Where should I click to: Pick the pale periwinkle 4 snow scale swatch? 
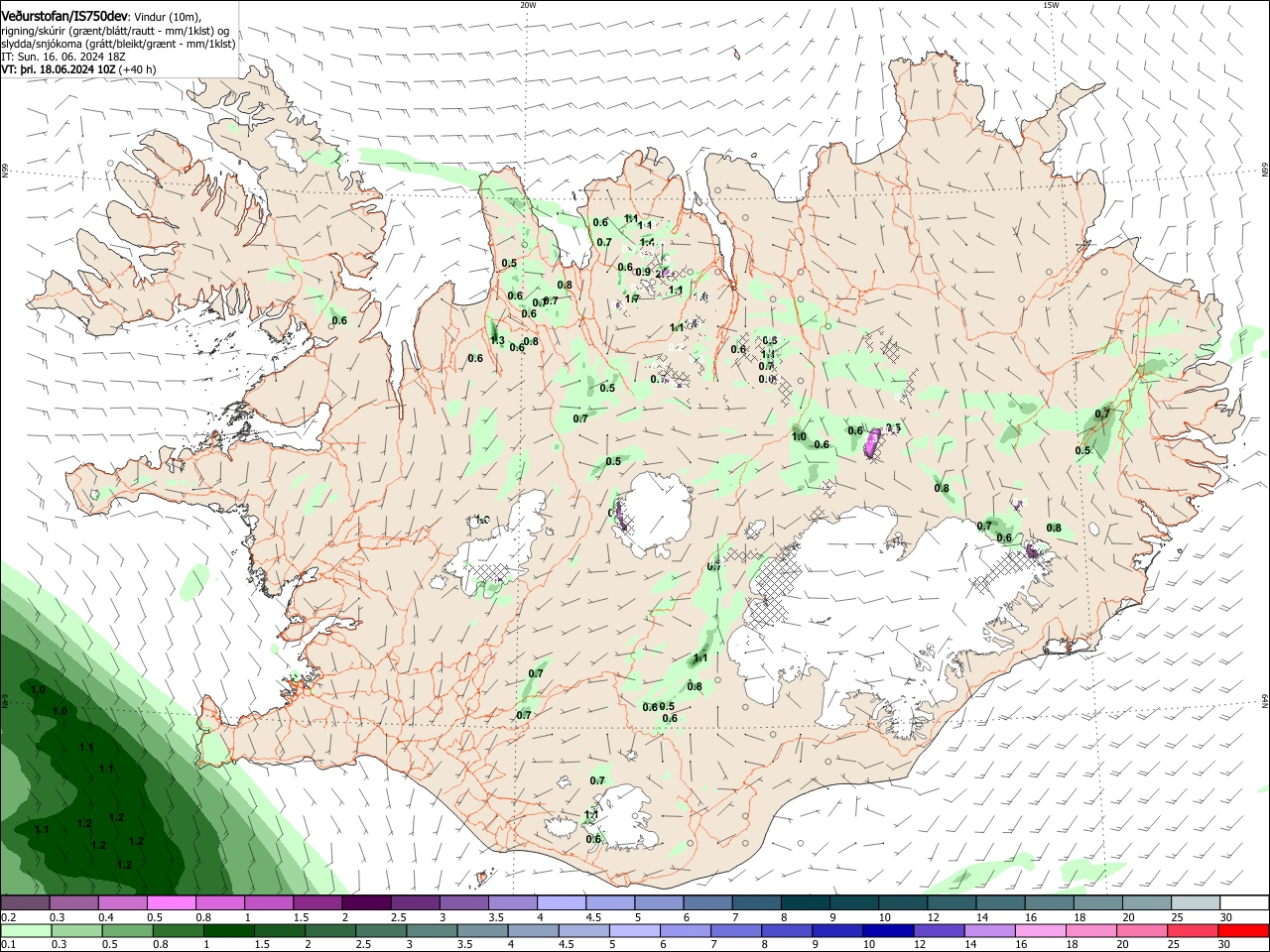561,902
